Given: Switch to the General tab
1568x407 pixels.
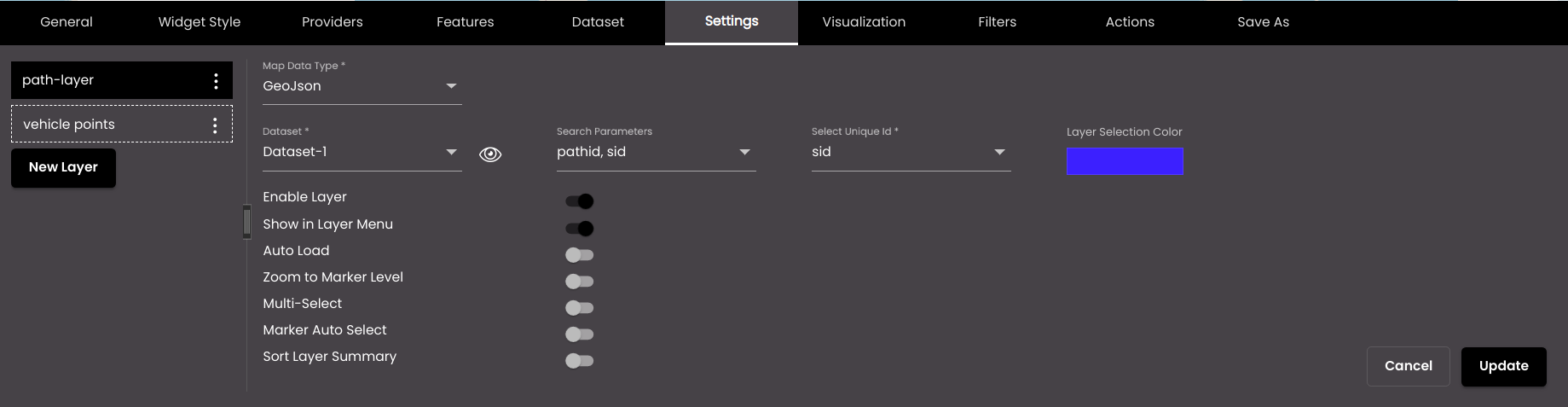Looking at the screenshot, I should [x=67, y=22].
